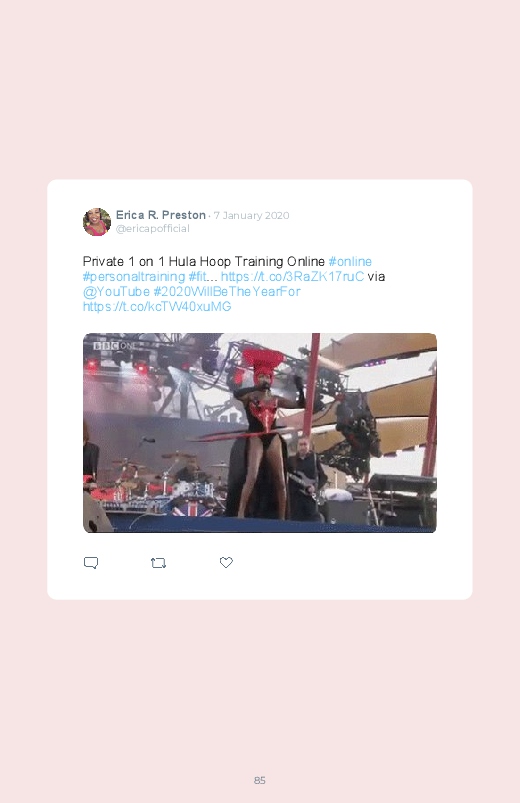Click the retweet arrows icon
Screen dimensions: 520x803
coord(158,563)
